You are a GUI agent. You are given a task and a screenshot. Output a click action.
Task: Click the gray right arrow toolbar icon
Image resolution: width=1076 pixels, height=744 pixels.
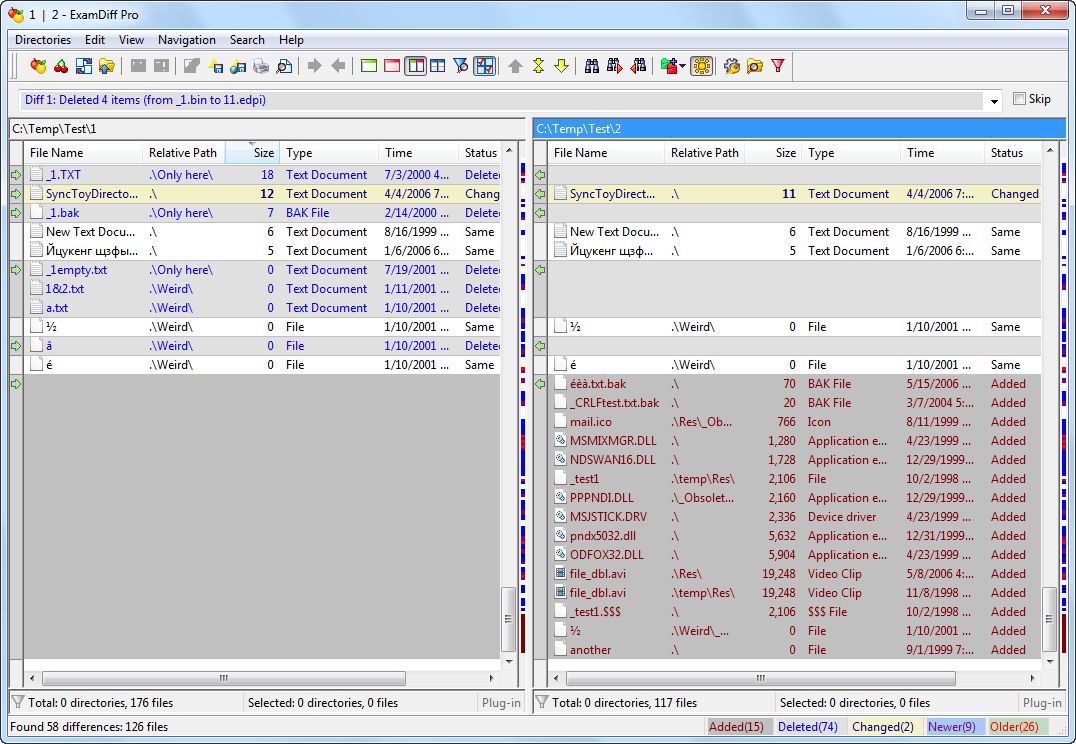(314, 66)
